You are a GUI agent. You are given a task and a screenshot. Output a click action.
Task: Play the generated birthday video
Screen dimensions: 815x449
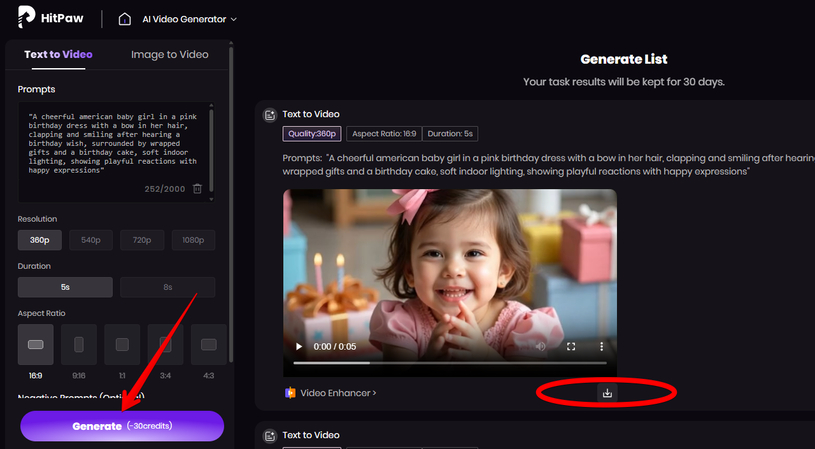coord(299,347)
